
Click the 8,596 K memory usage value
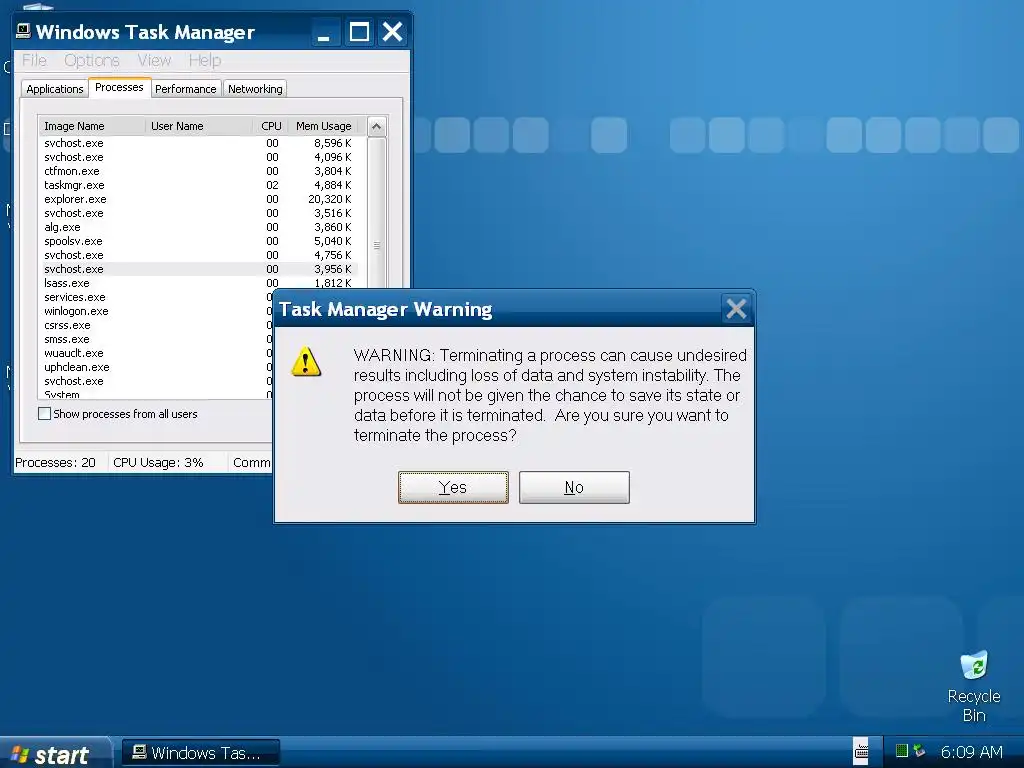point(332,143)
